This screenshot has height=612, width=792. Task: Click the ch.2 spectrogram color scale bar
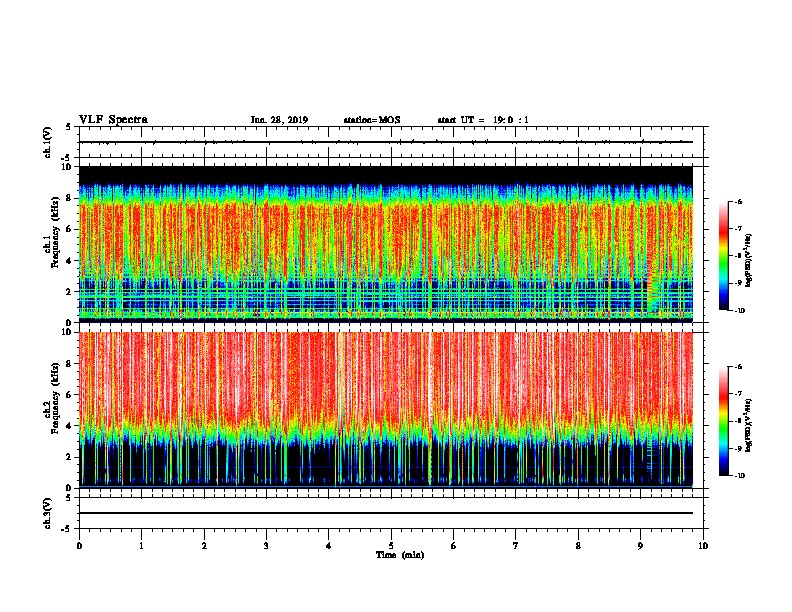tap(723, 421)
